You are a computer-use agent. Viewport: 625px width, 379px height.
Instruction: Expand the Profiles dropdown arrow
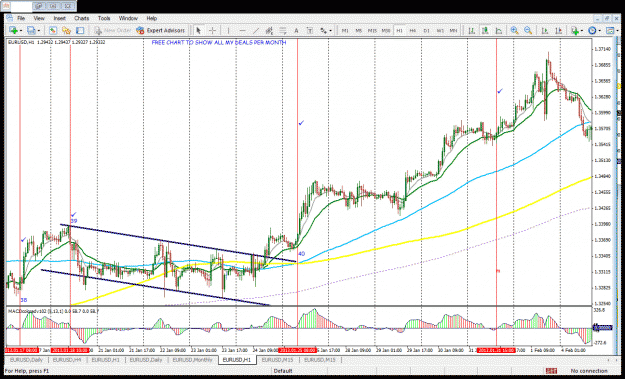(x=39, y=31)
